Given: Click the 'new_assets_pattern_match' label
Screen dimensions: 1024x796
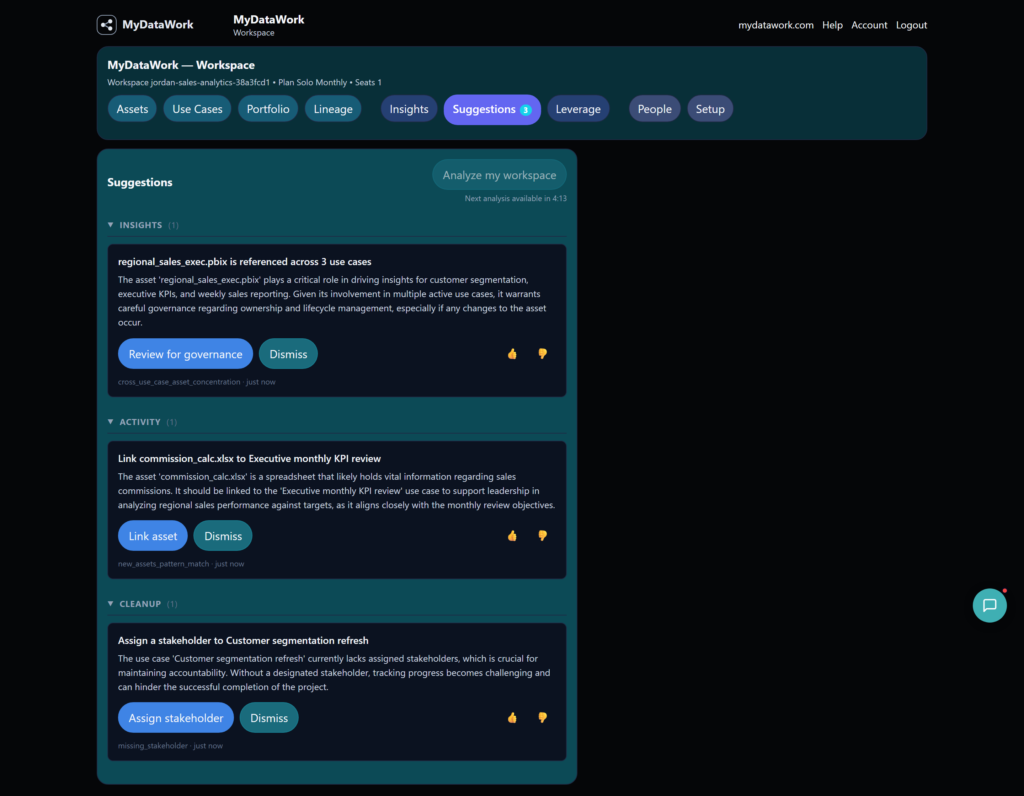Looking at the screenshot, I should pos(163,564).
